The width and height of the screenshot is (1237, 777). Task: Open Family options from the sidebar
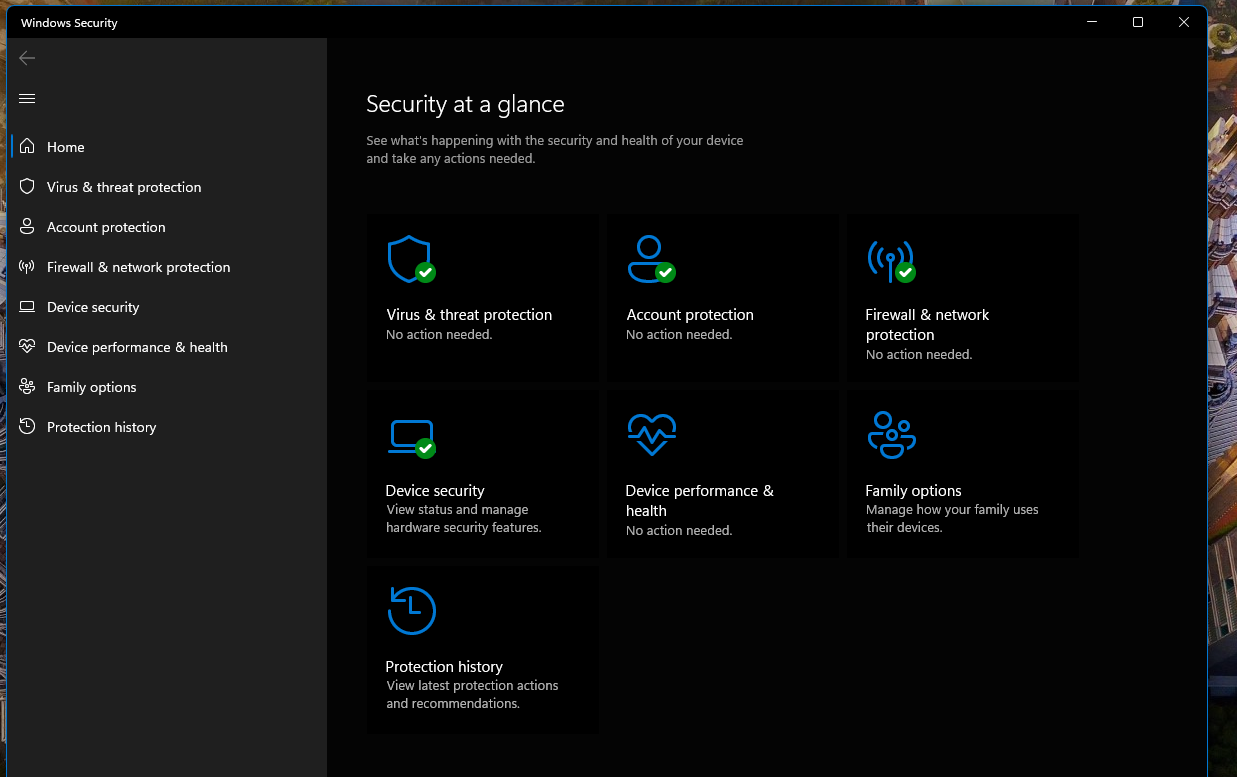point(168,387)
